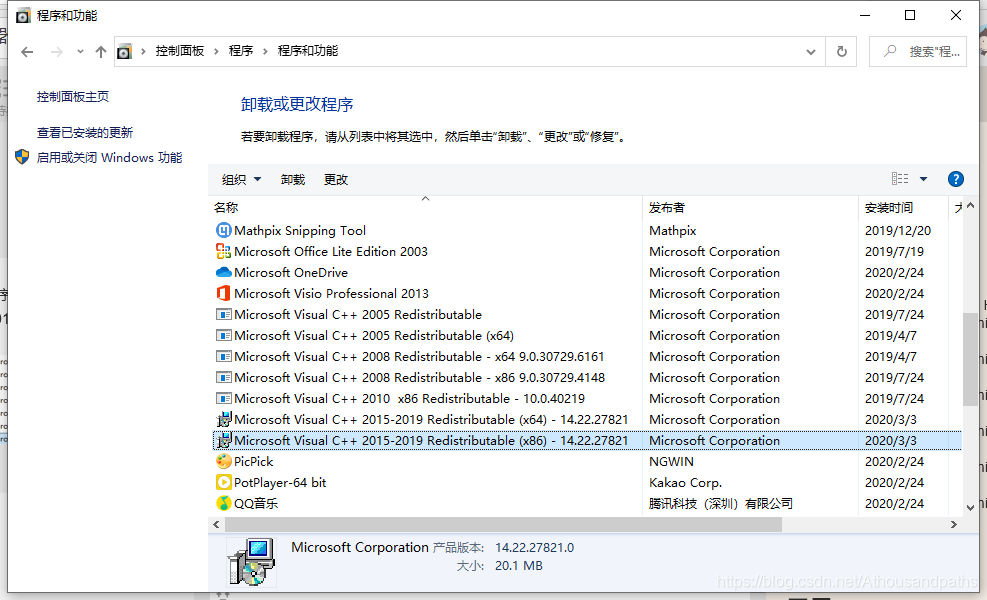Click the Mathpix Snipping Tool icon

[x=223, y=230]
